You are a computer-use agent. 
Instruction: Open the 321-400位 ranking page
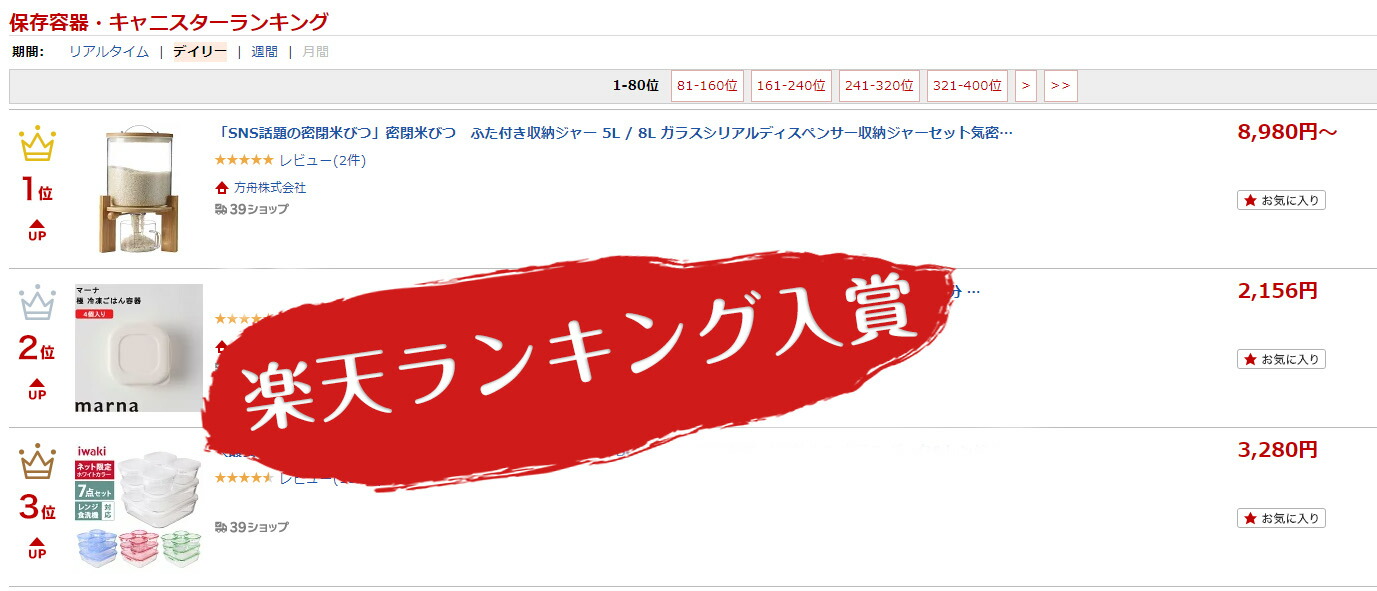point(967,86)
